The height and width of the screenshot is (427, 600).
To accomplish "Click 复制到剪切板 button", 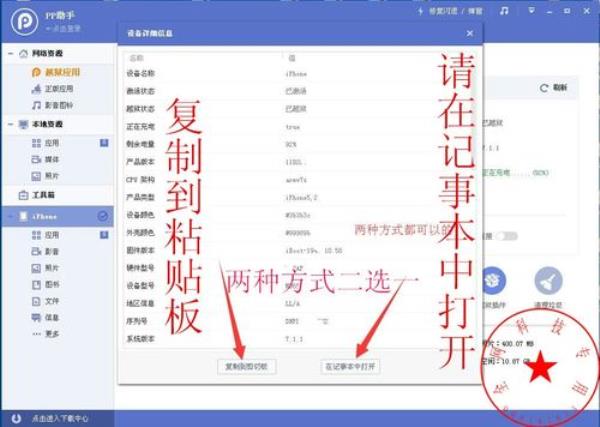I will 246,367.
